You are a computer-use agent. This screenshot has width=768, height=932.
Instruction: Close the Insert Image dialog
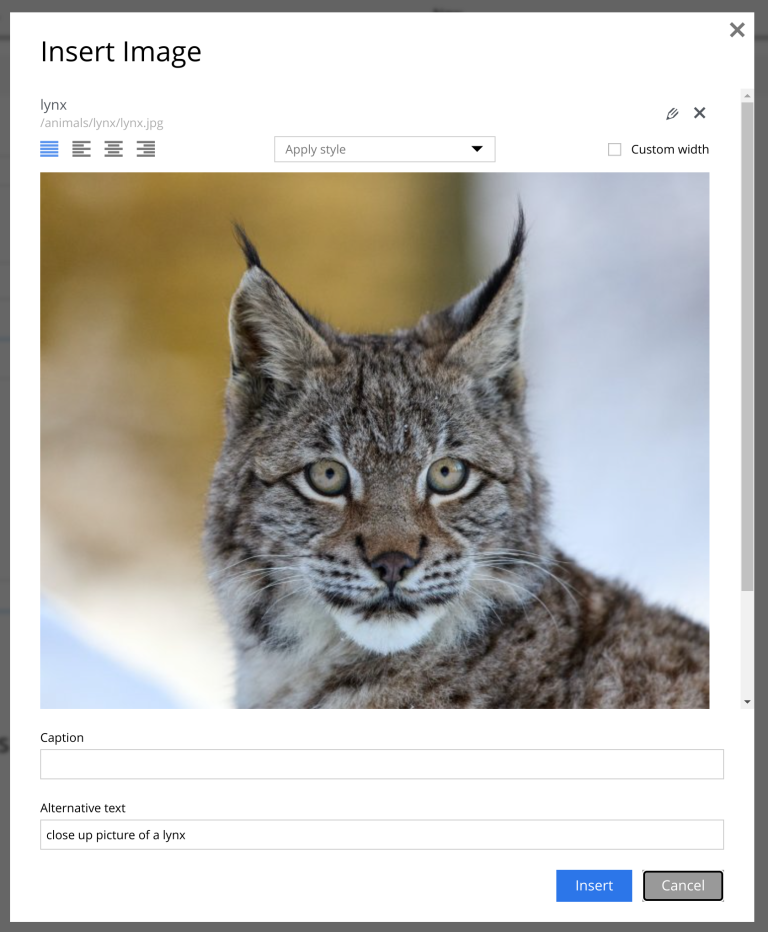coord(737,30)
